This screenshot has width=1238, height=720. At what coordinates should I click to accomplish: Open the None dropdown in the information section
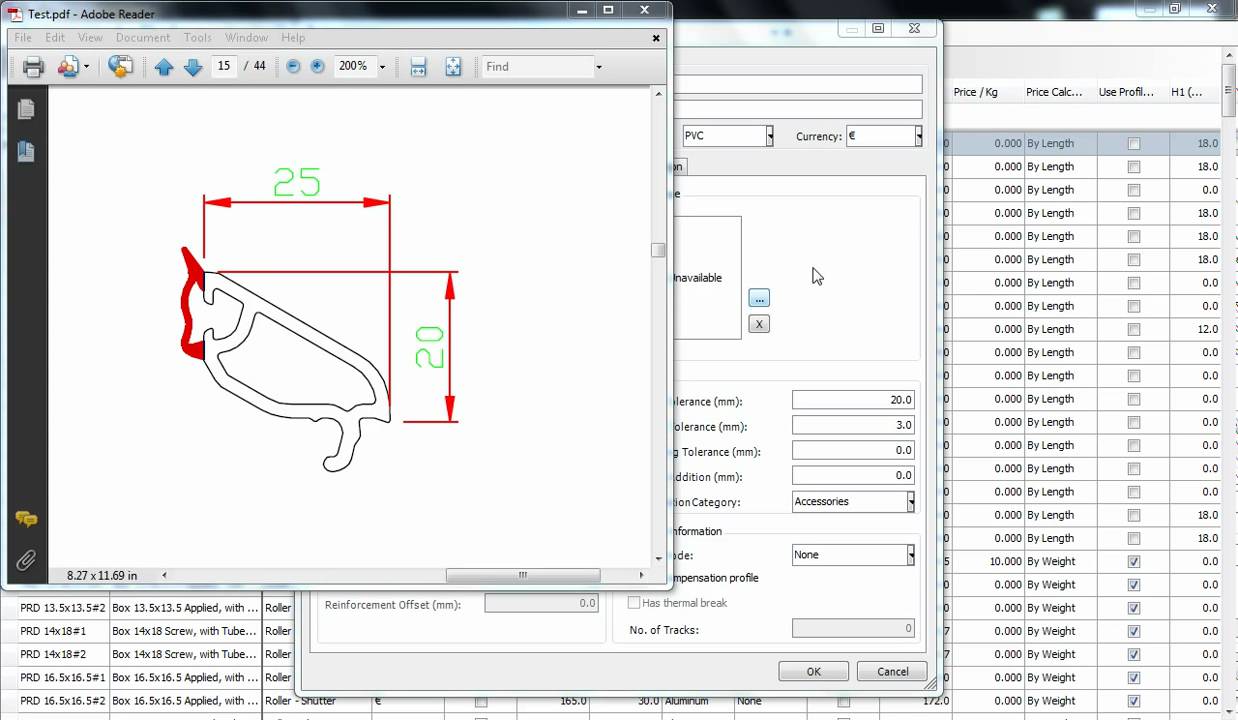(910, 555)
